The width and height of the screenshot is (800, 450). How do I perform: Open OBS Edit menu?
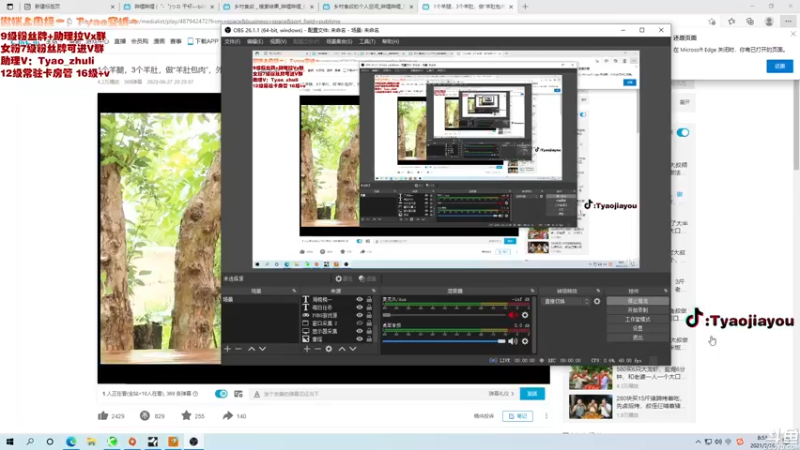point(255,41)
